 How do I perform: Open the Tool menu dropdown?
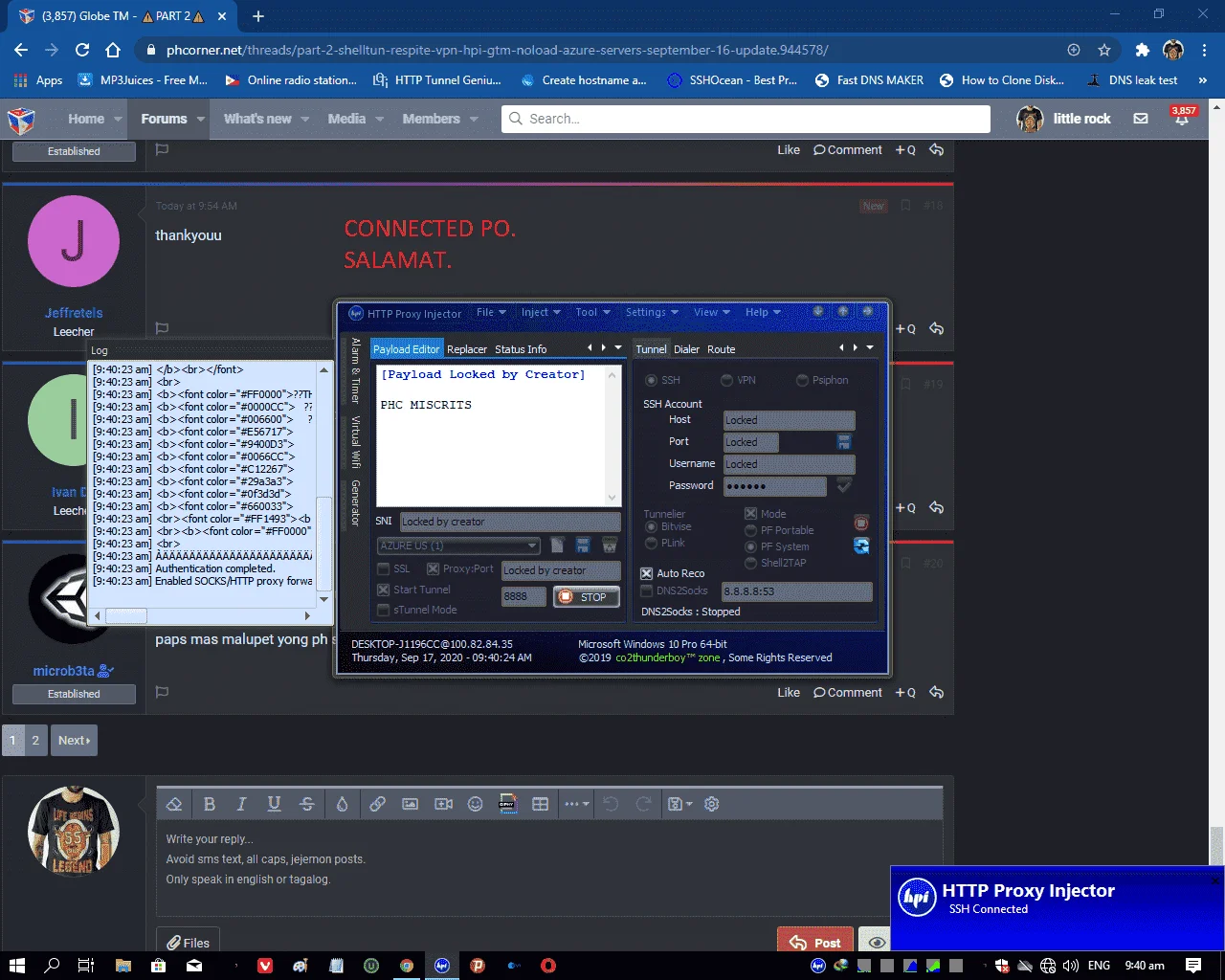click(592, 312)
